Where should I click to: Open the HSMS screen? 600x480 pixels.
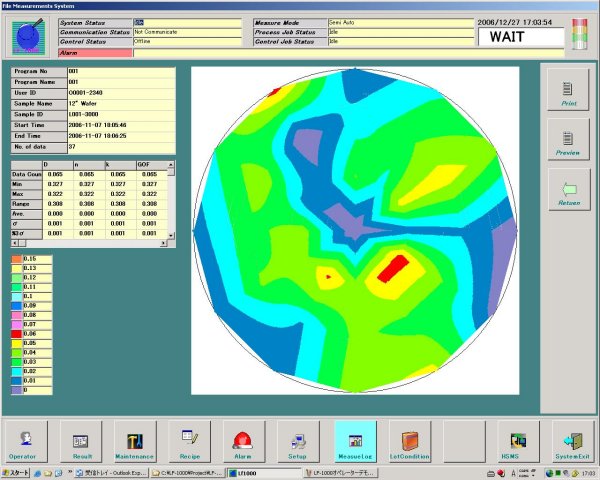pos(518,441)
